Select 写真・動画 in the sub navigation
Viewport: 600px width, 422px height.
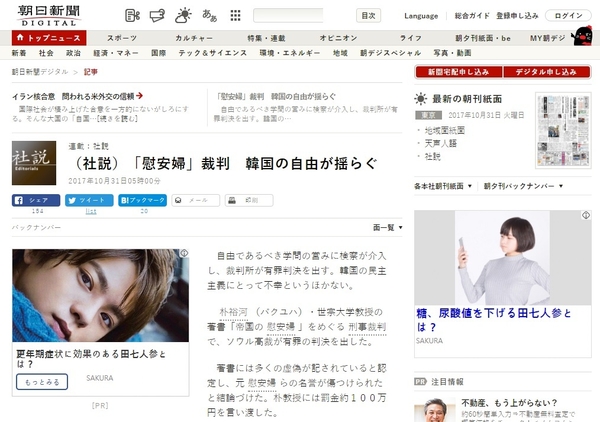(x=452, y=53)
